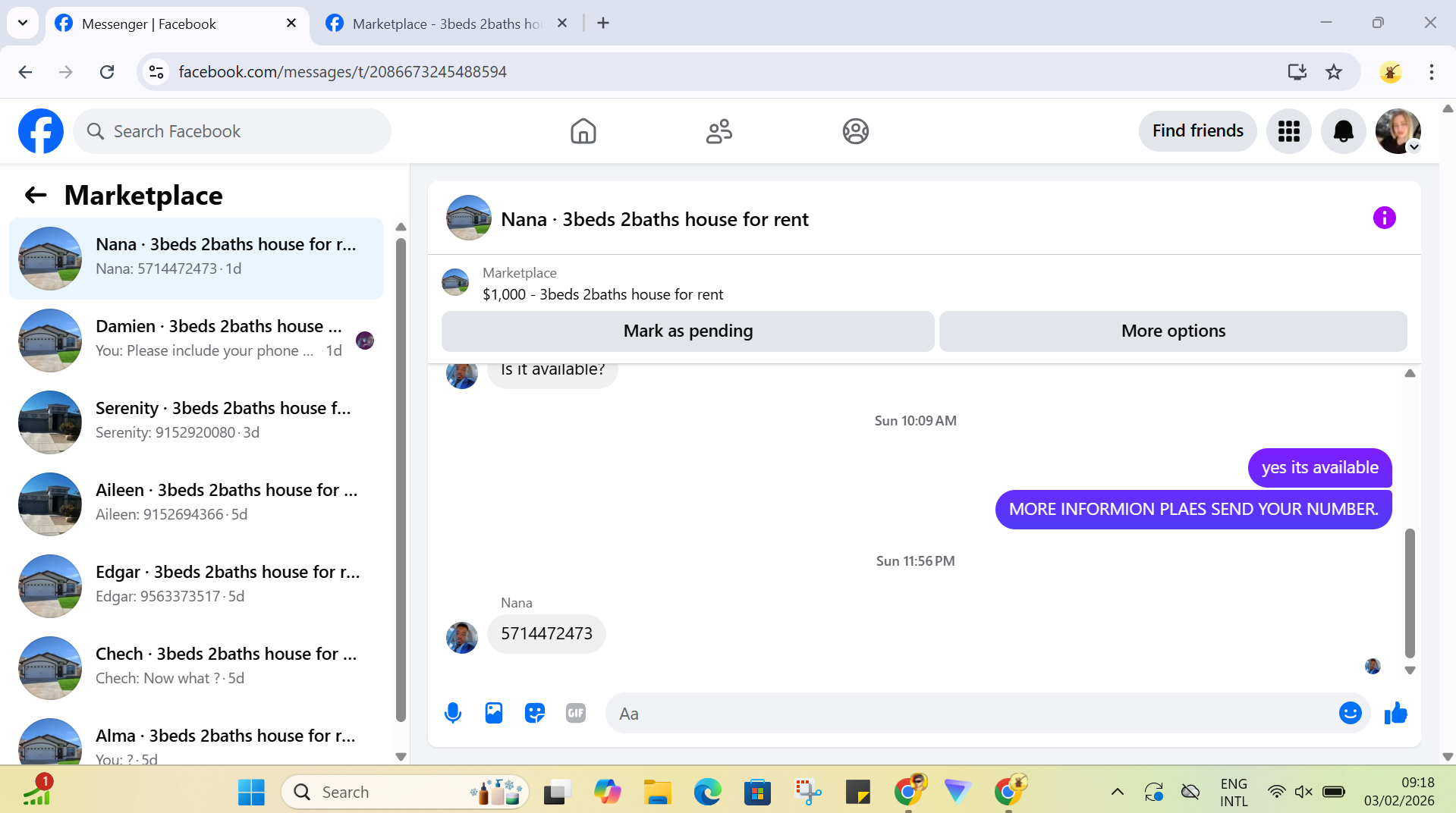The image size is (1456, 813).
Task: Click Mark as pending button
Action: coord(687,331)
